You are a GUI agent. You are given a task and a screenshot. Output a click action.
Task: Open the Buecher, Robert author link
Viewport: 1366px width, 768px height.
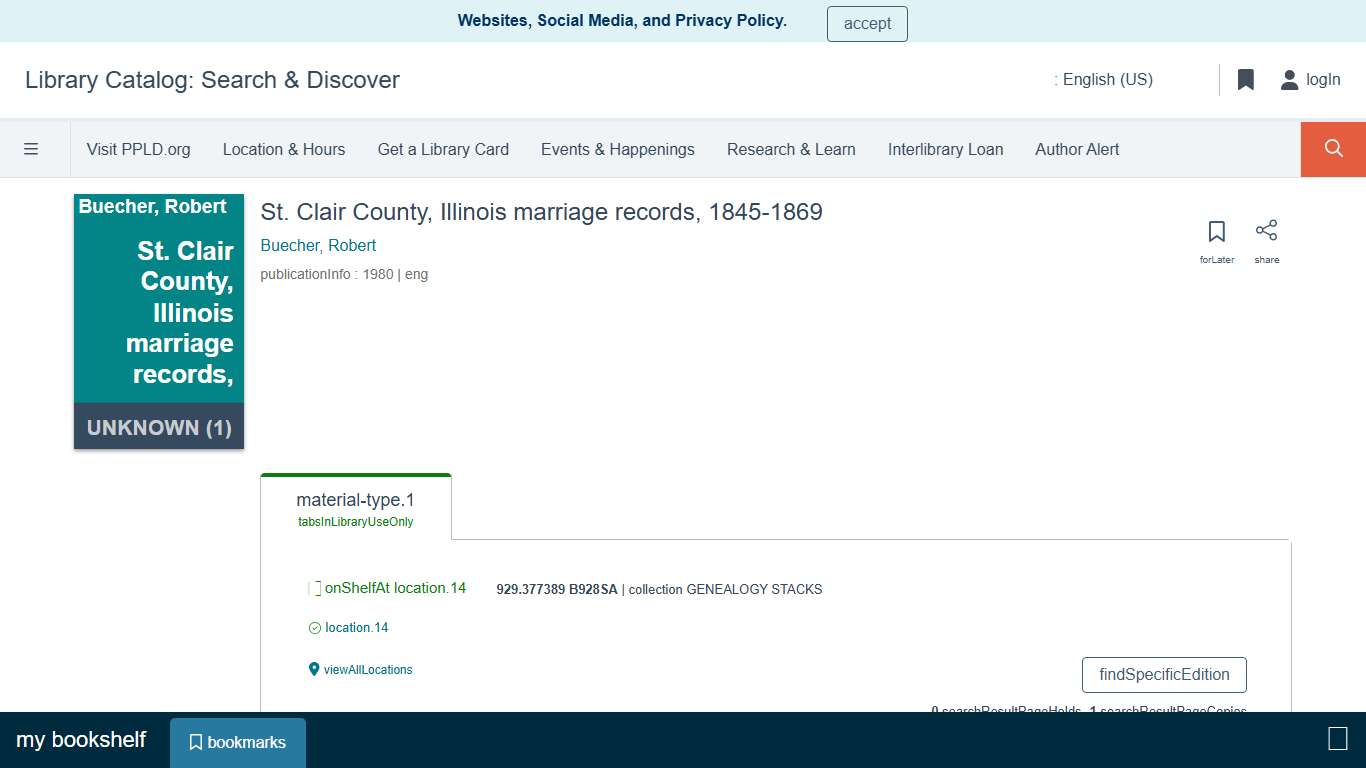coord(318,245)
